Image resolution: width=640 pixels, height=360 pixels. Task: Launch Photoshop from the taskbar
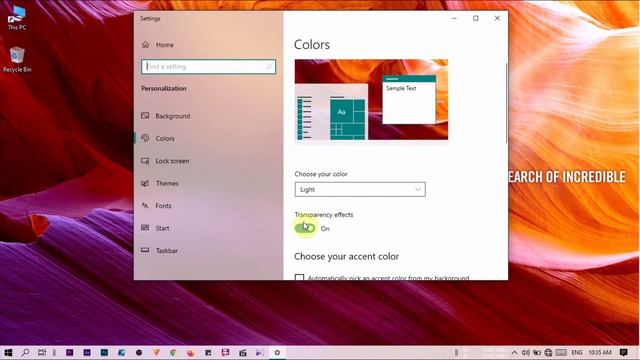point(104,352)
